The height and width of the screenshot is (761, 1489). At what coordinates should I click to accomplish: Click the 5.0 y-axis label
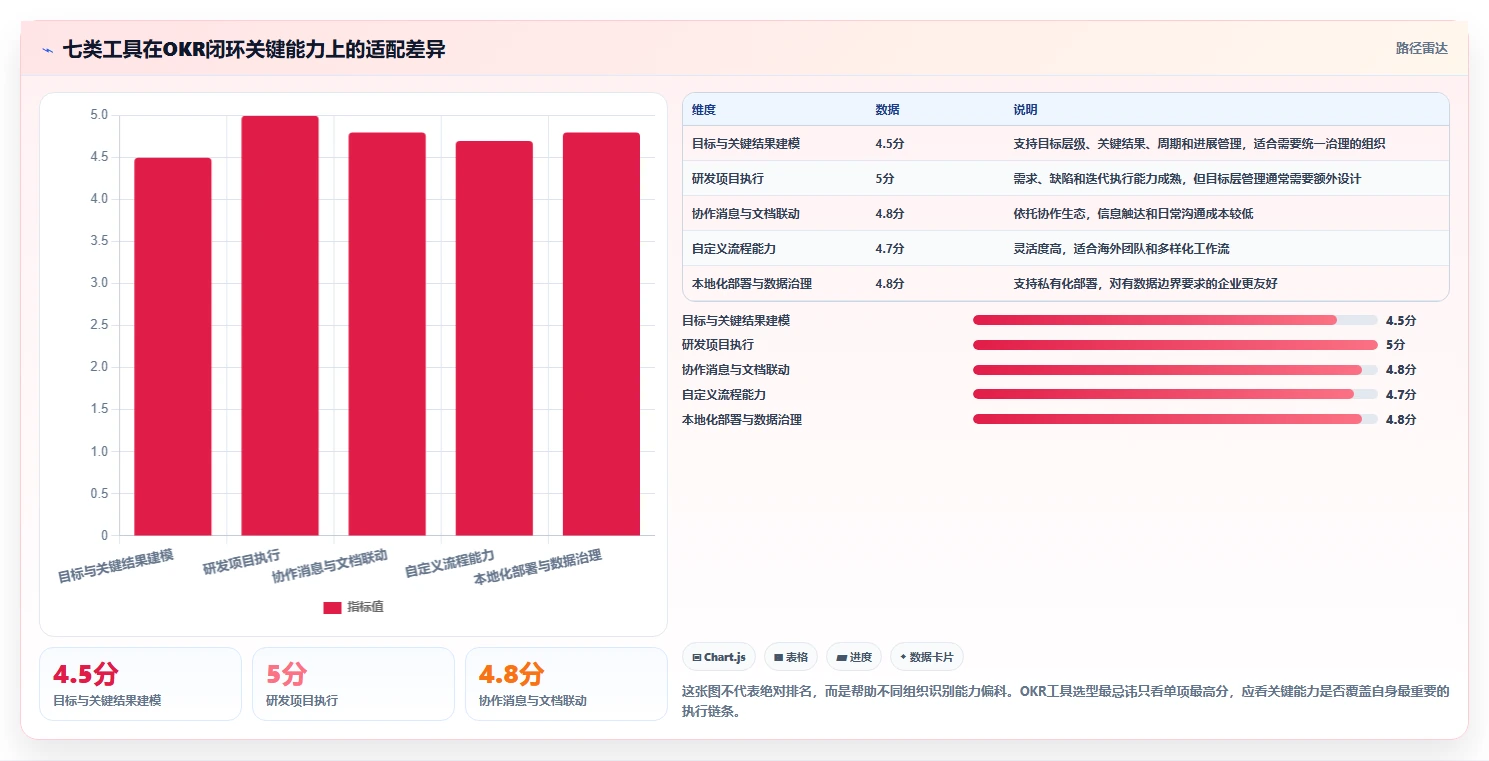[x=98, y=115]
